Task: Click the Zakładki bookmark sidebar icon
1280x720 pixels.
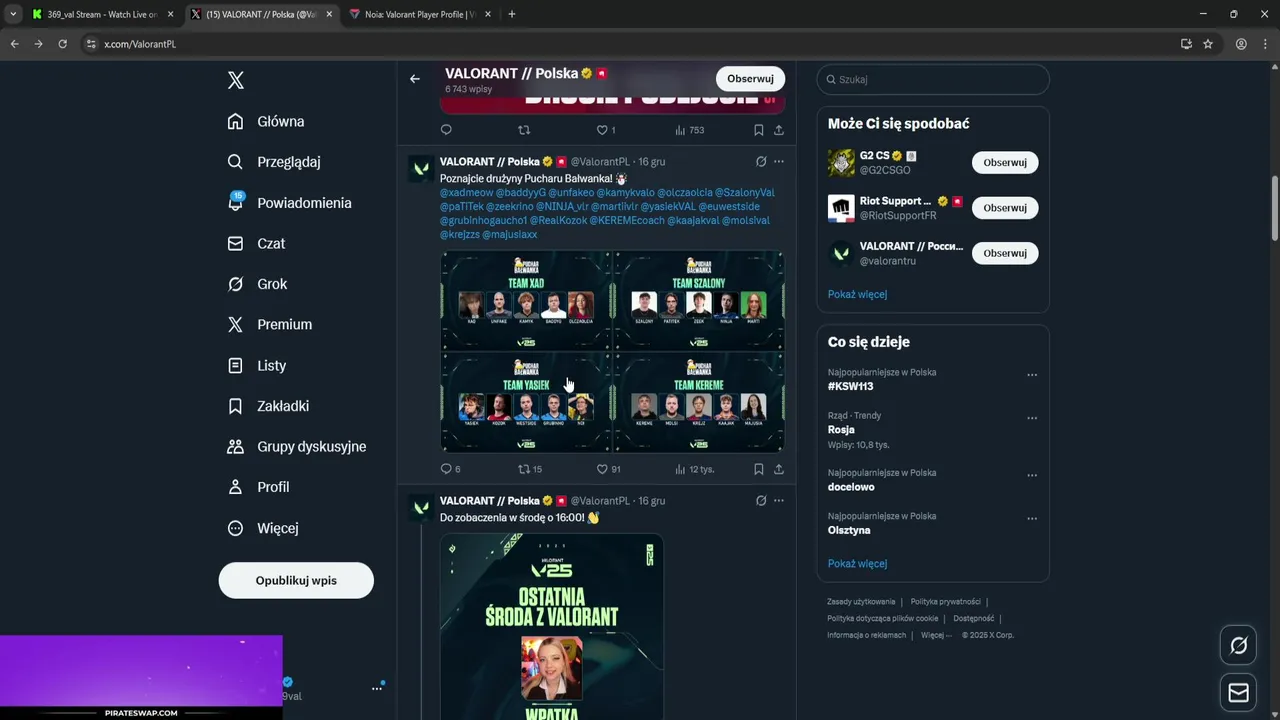Action: pyautogui.click(x=235, y=406)
